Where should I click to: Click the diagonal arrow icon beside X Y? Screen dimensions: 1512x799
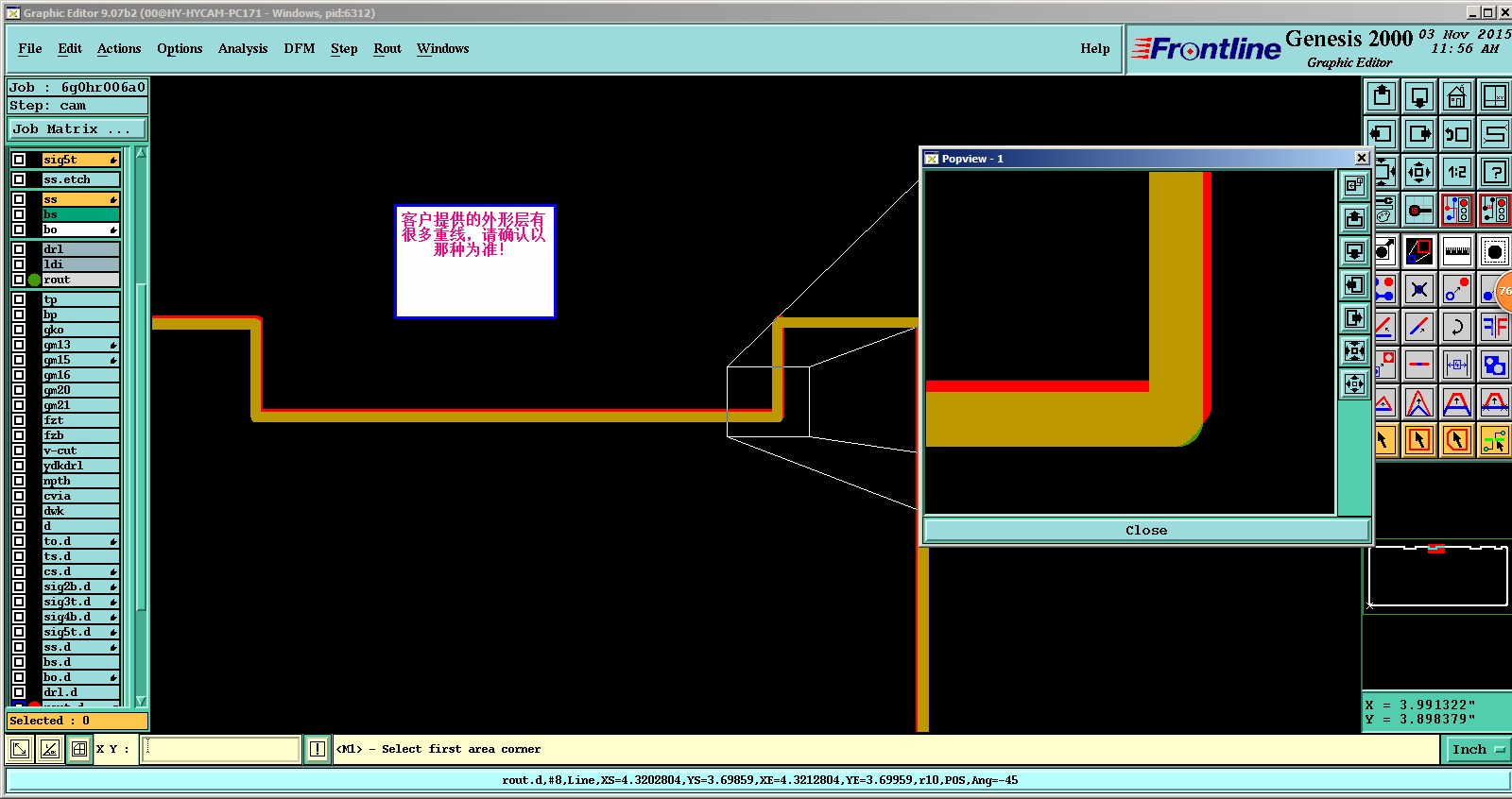point(19,749)
